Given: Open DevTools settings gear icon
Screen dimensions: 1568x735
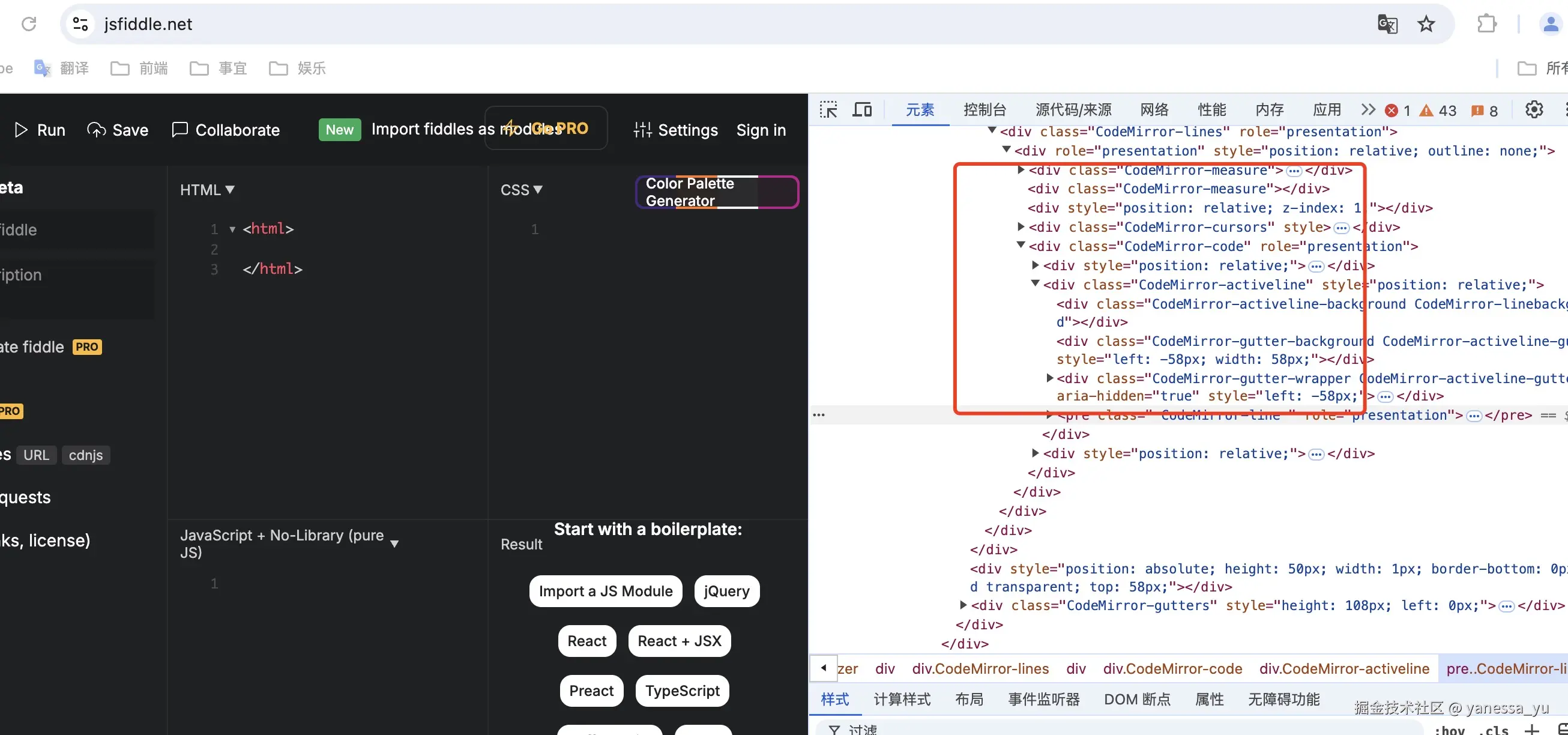Looking at the screenshot, I should pos(1534,110).
